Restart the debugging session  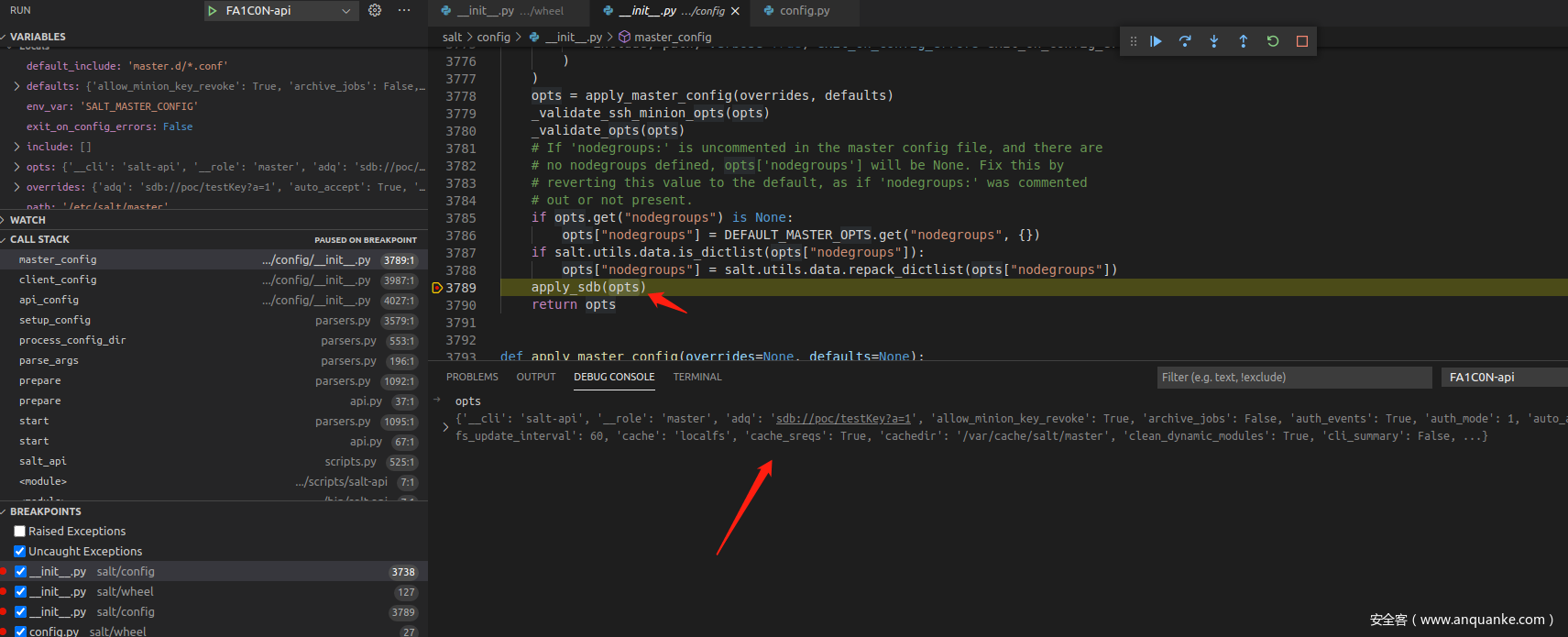point(1273,41)
